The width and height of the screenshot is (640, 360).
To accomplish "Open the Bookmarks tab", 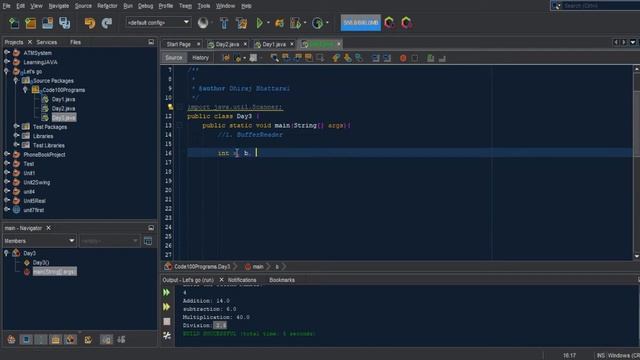I will 282,280.
